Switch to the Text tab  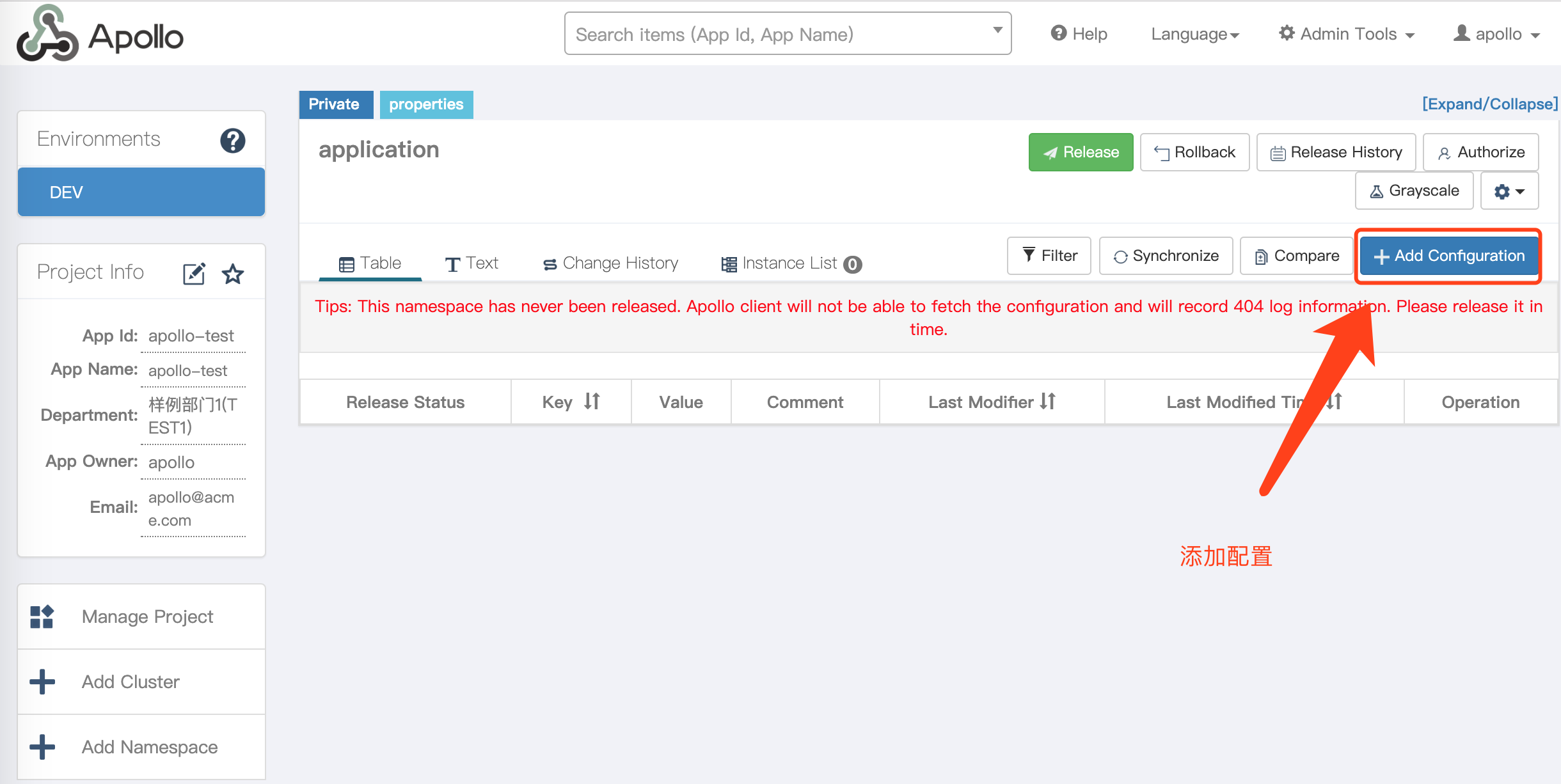point(471,263)
